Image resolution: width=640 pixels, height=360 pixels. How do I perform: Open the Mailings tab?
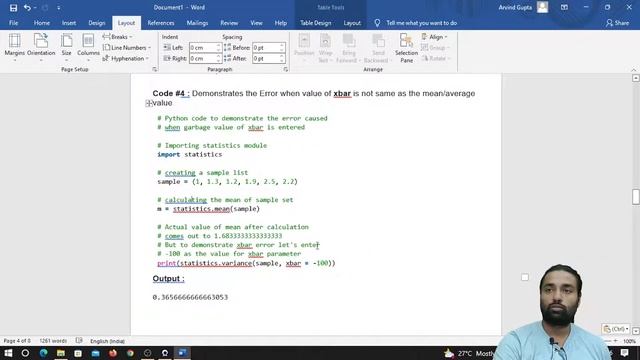coord(197,23)
